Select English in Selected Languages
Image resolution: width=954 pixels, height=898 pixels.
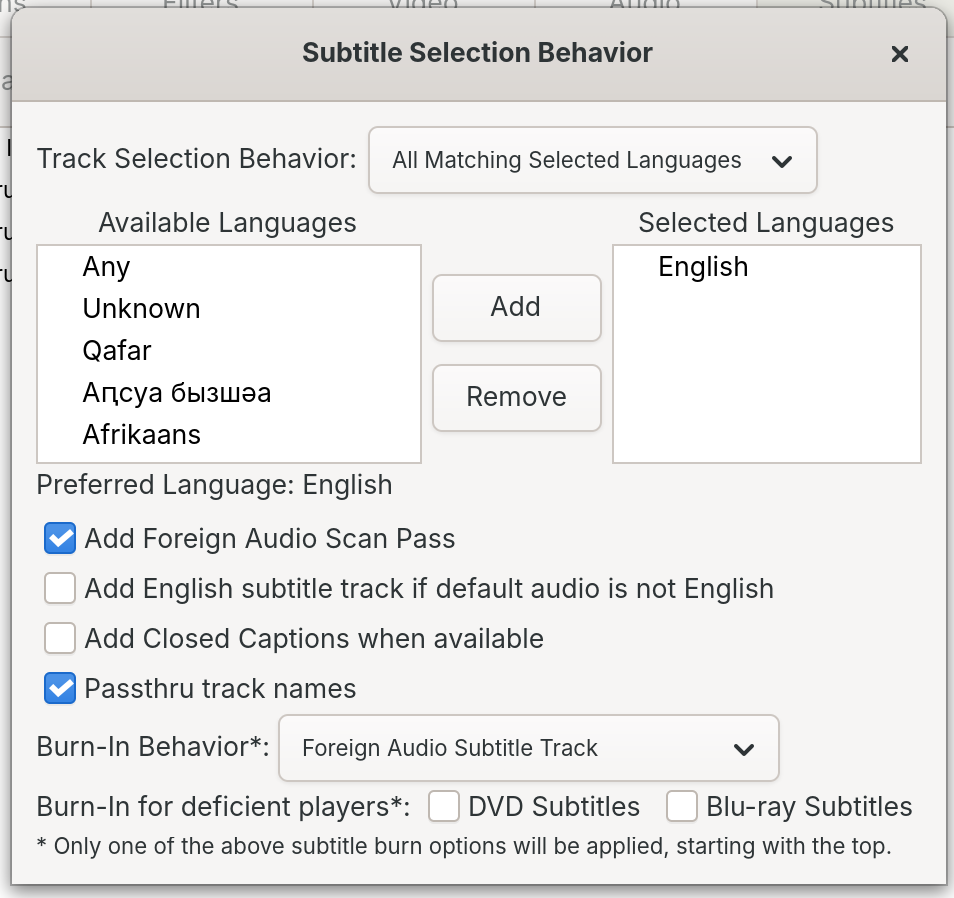[x=703, y=266]
